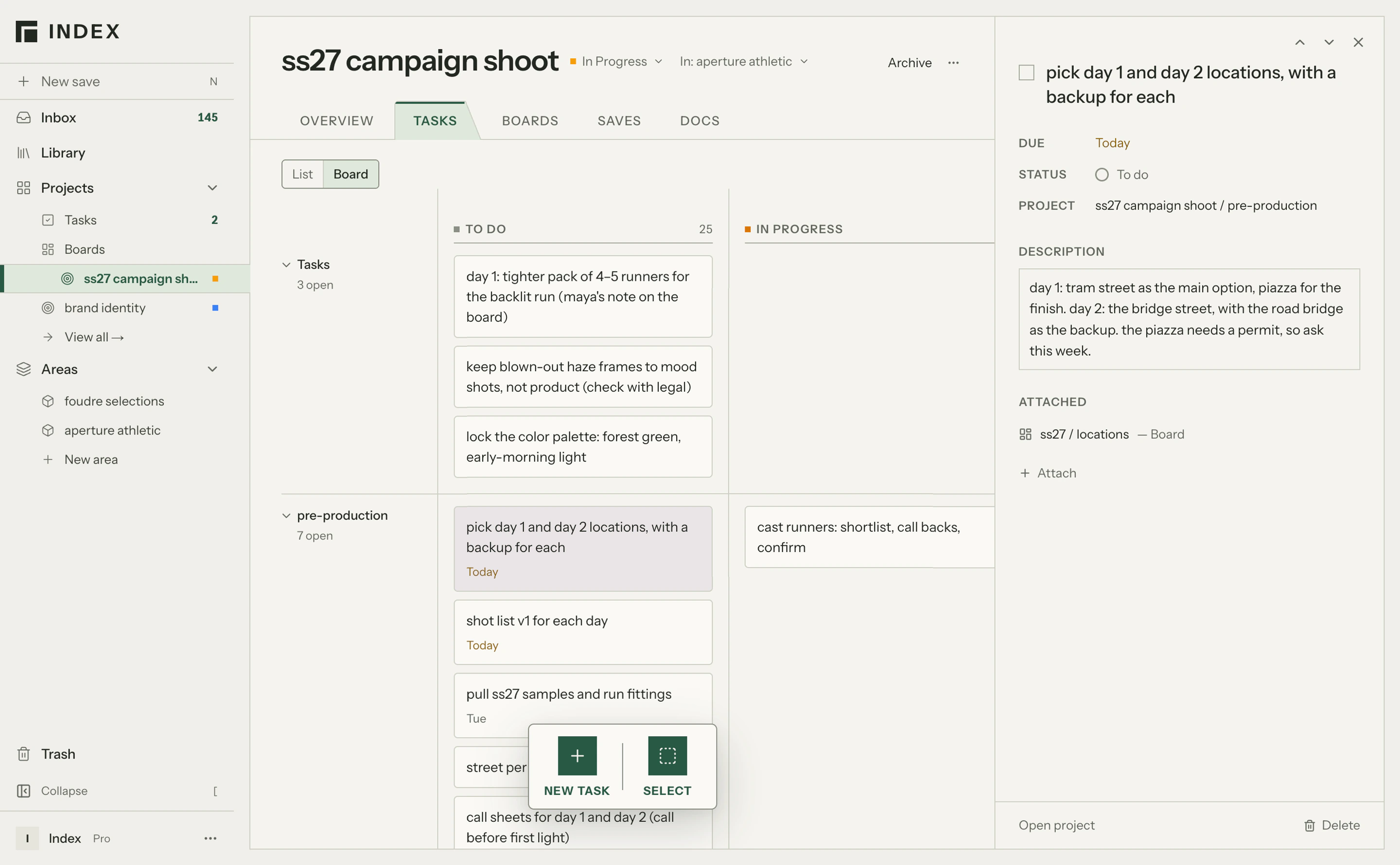
Task: Mark the pick locations task checkbox done
Action: pyautogui.click(x=1026, y=73)
